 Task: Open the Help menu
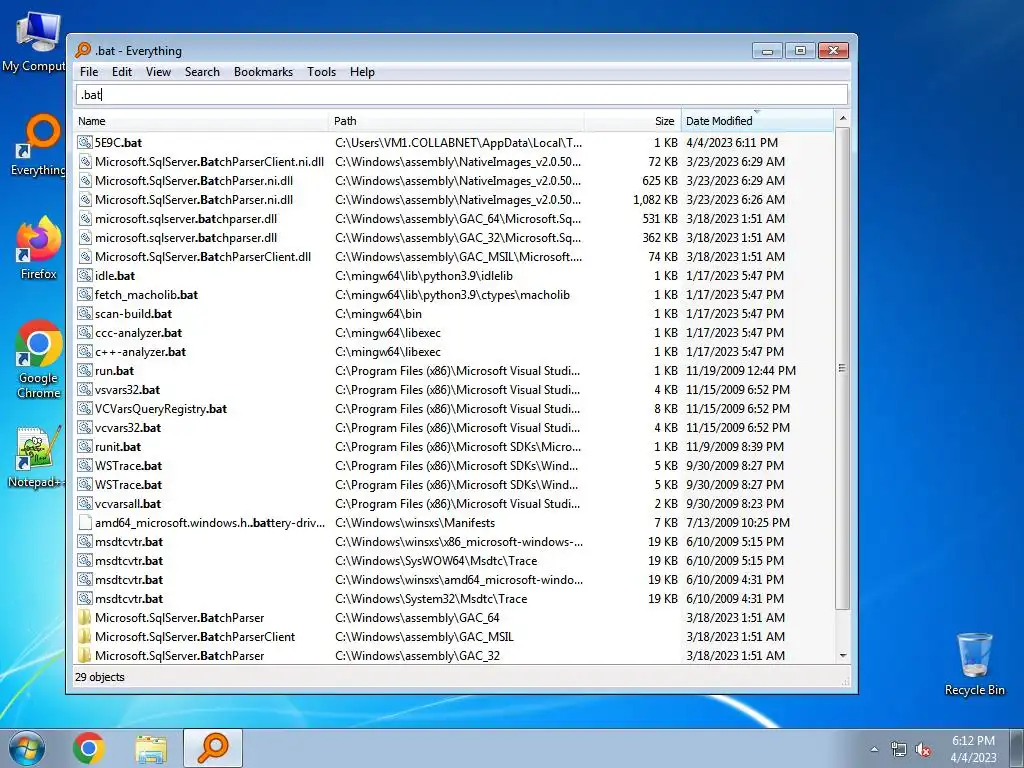[x=362, y=72]
